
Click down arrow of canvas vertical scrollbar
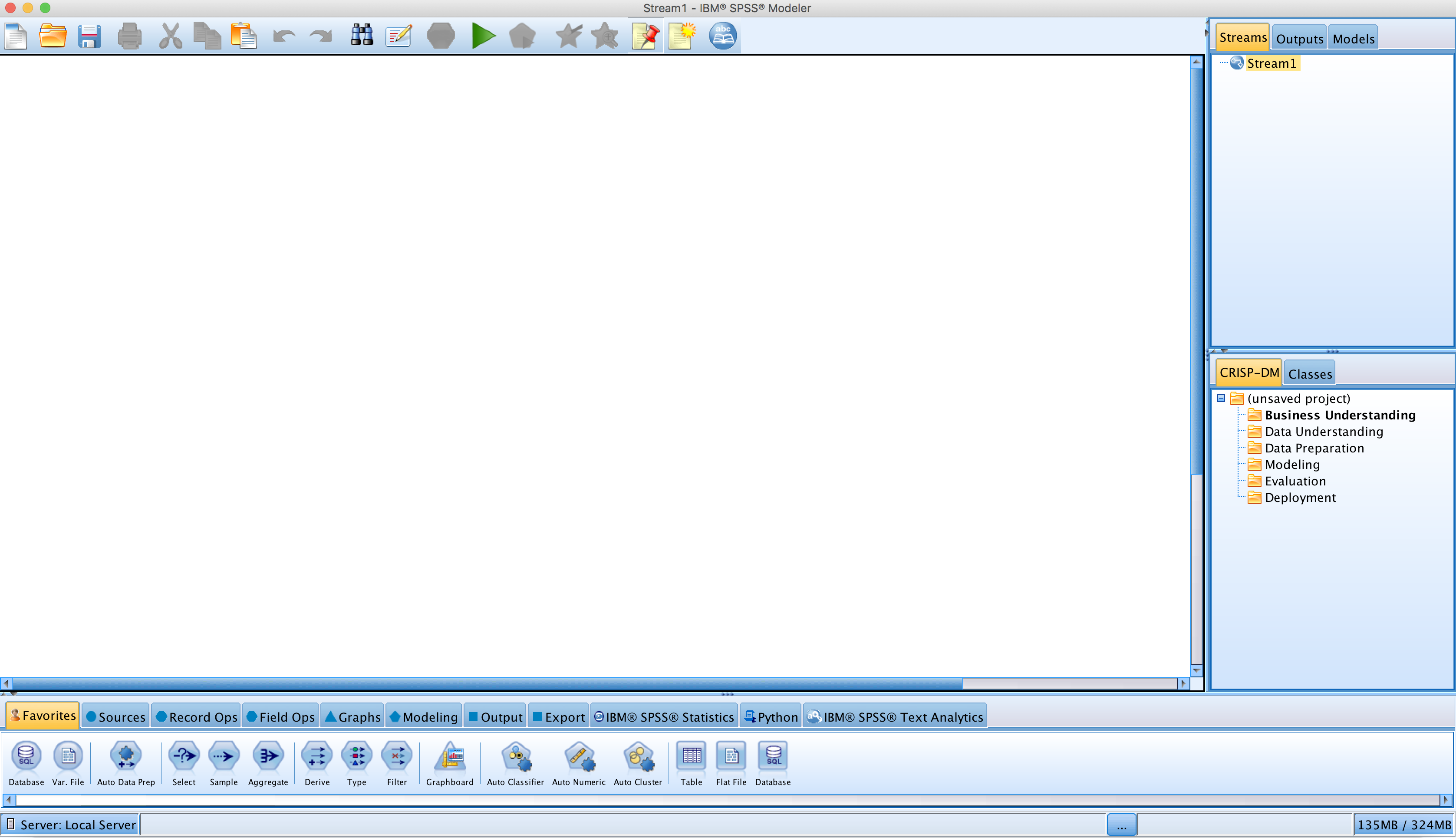(x=1196, y=670)
